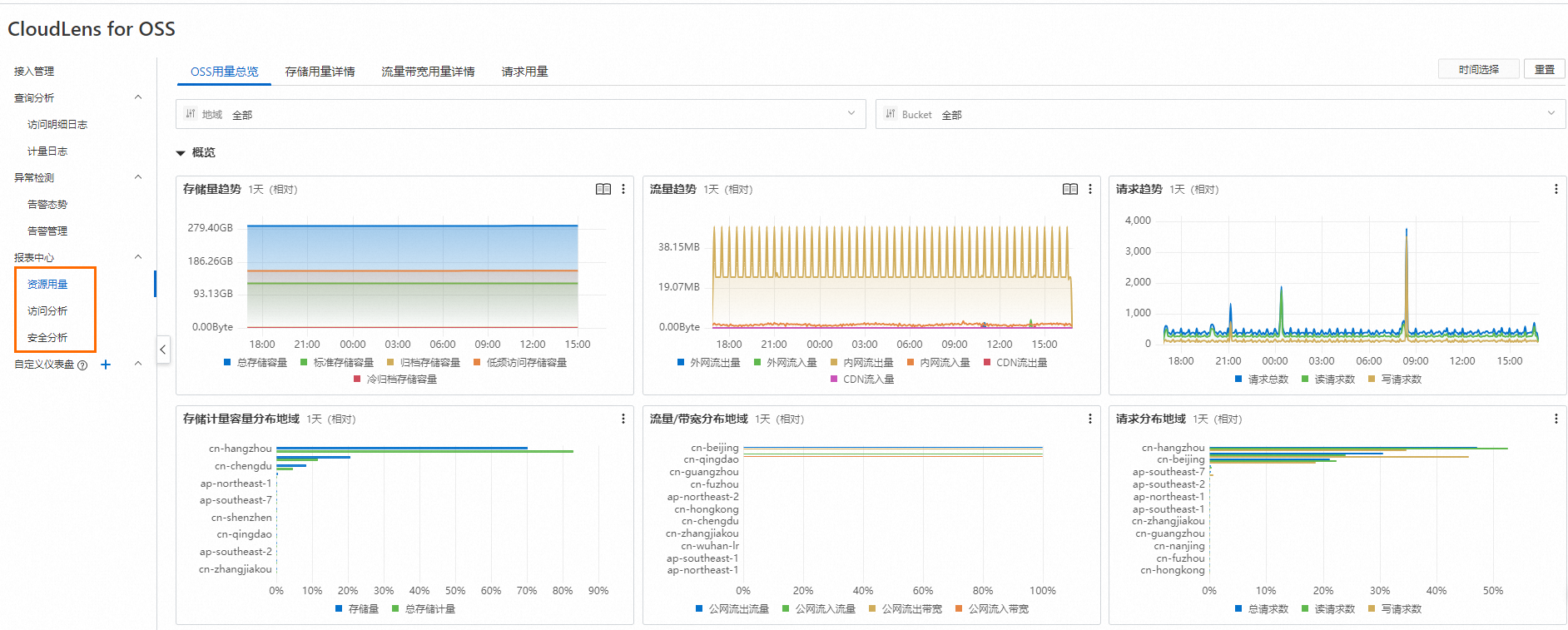This screenshot has height=630, width=1568.
Task: Toggle 低频访问存储容量 legend entry
Action: pyautogui.click(x=520, y=363)
